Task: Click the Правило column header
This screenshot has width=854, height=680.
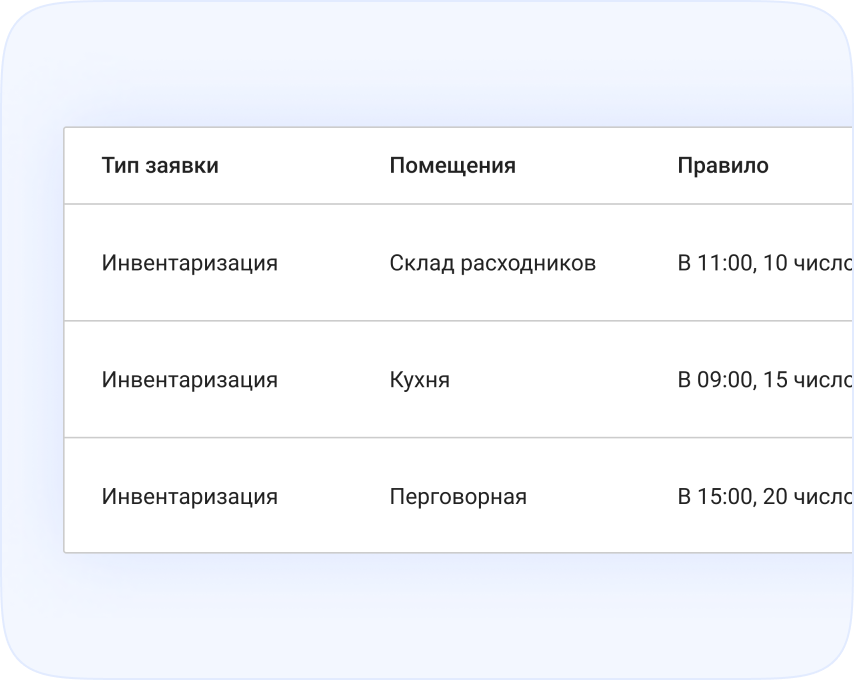Action: click(x=724, y=165)
